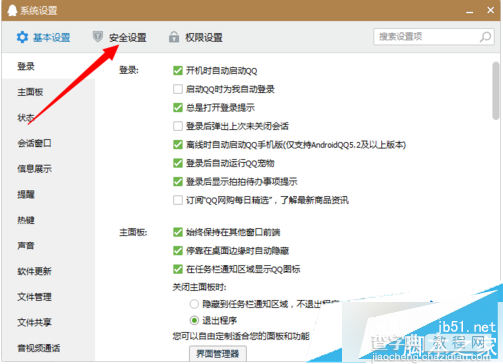Viewport: 503px width, 364px height.
Task: Close the 系统设置 window
Action: [x=490, y=10]
